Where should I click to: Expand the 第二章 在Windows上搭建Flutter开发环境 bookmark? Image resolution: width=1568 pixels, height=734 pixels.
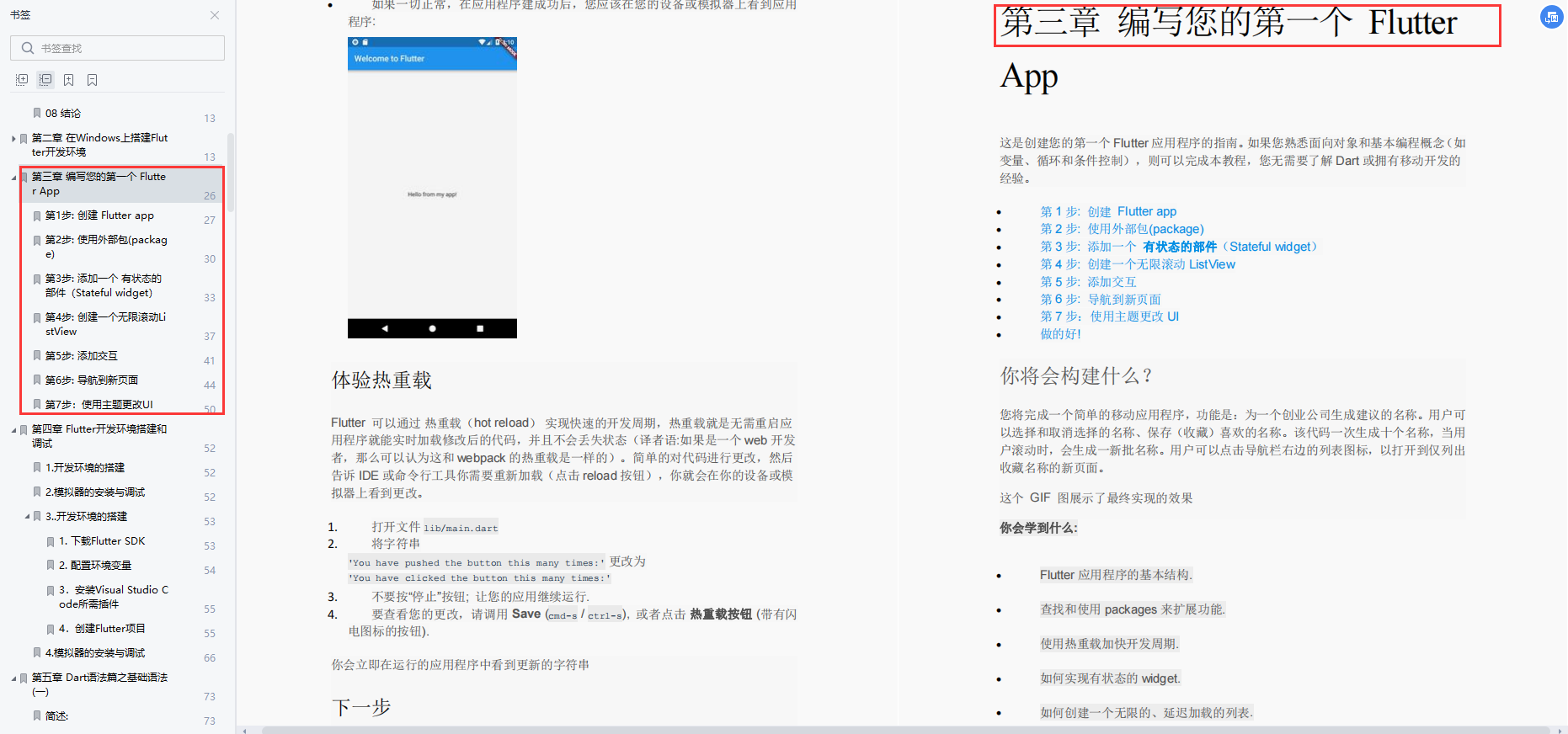coord(13,138)
